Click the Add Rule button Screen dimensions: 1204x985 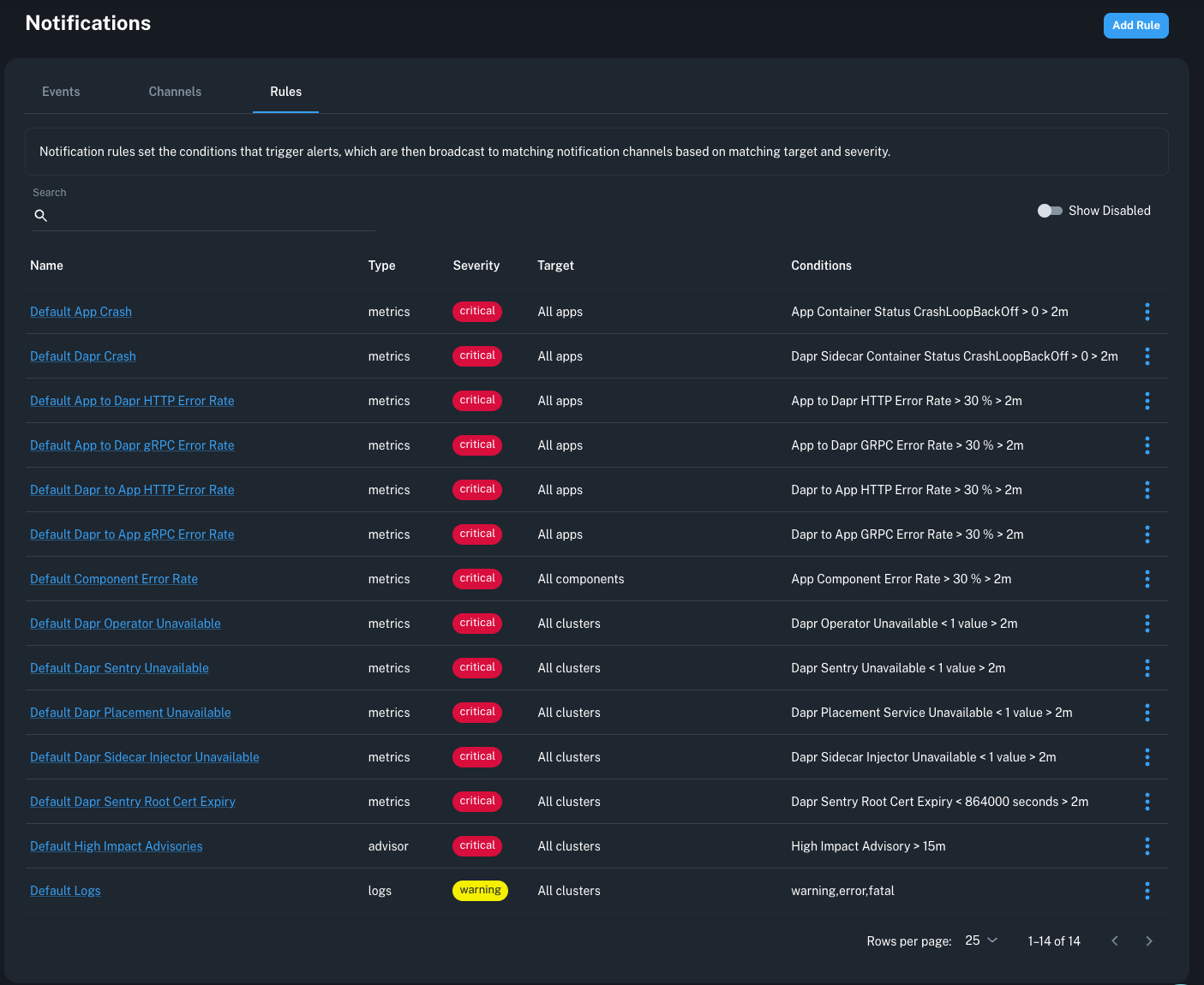click(x=1135, y=25)
